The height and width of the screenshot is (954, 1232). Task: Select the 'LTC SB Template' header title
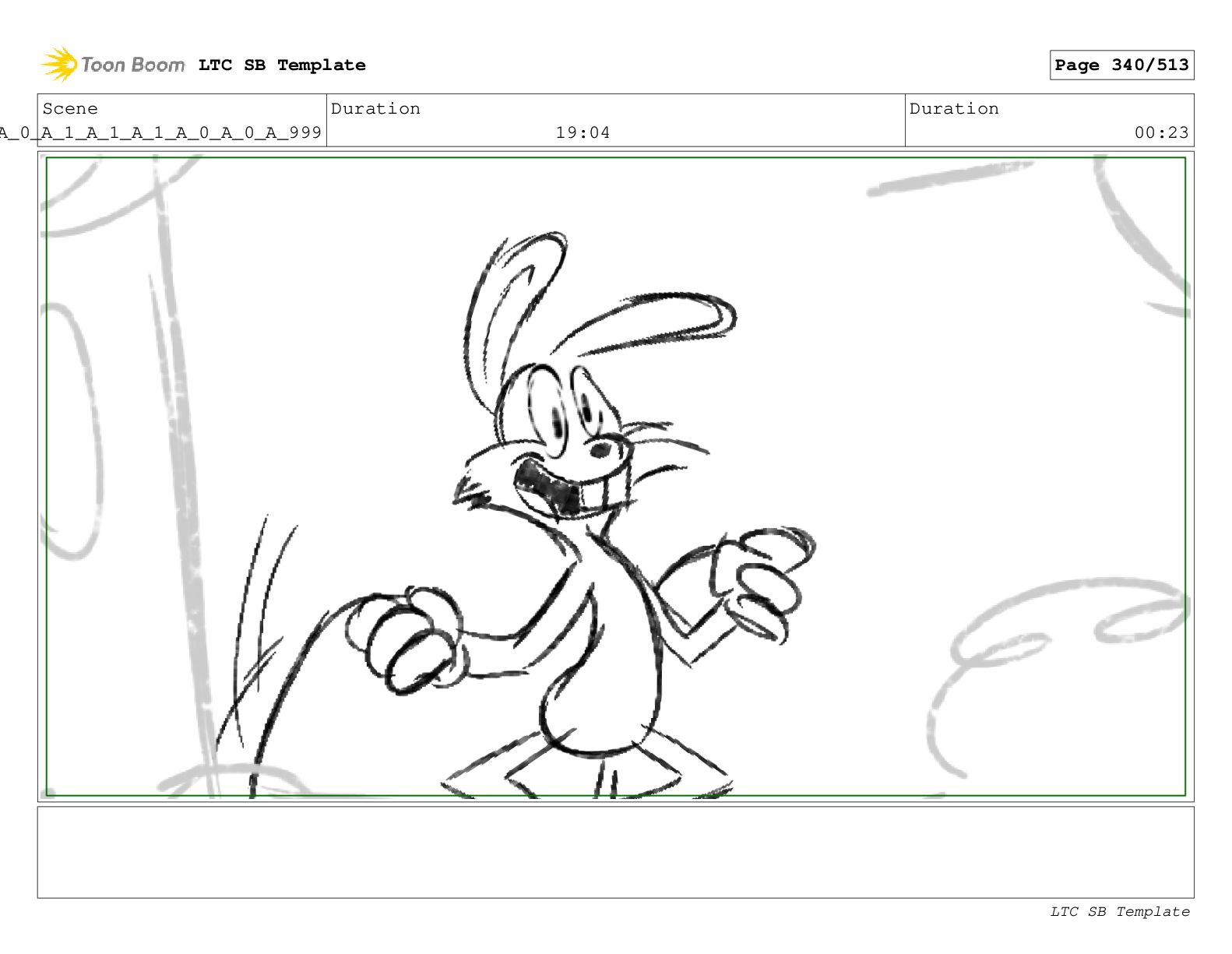(x=282, y=65)
